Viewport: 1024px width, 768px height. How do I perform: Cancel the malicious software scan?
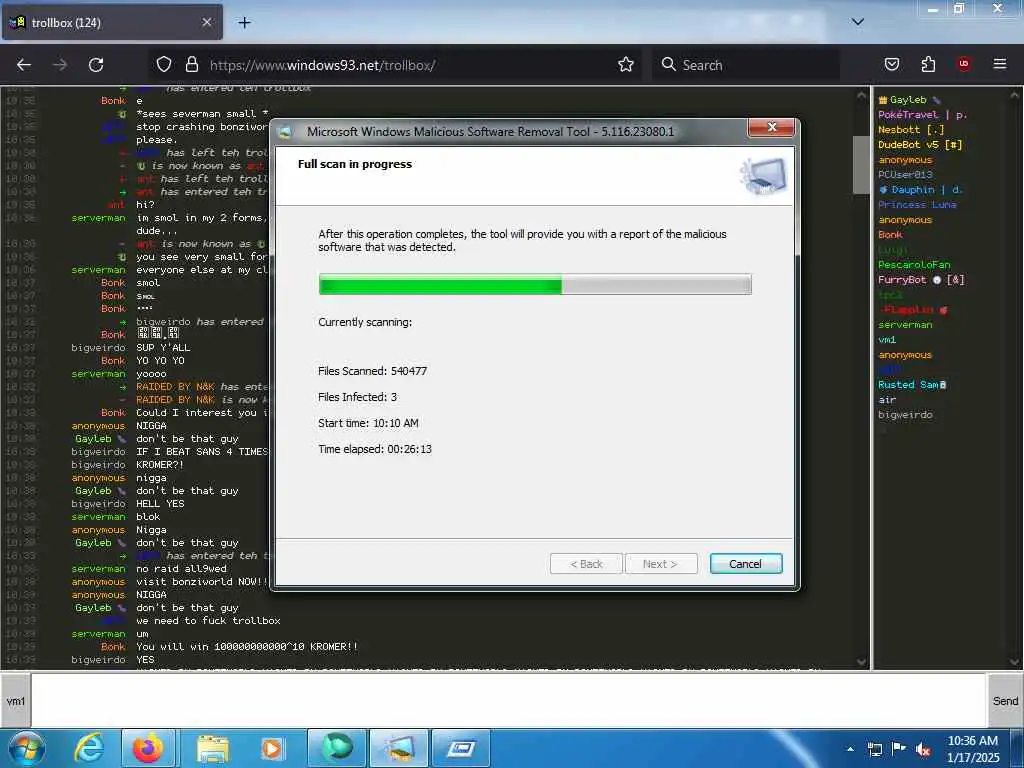point(746,564)
